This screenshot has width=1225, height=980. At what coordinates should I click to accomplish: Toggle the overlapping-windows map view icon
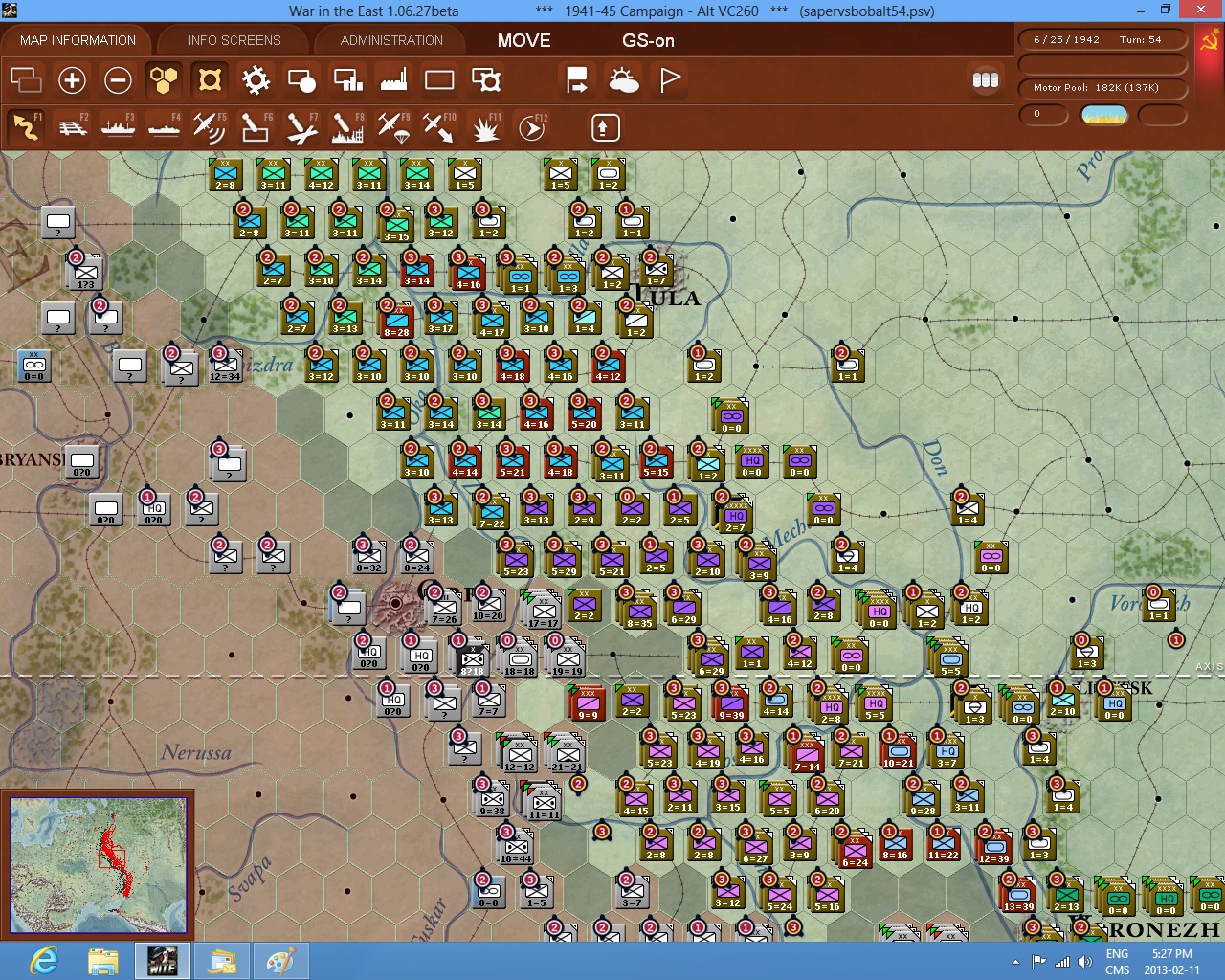26,79
